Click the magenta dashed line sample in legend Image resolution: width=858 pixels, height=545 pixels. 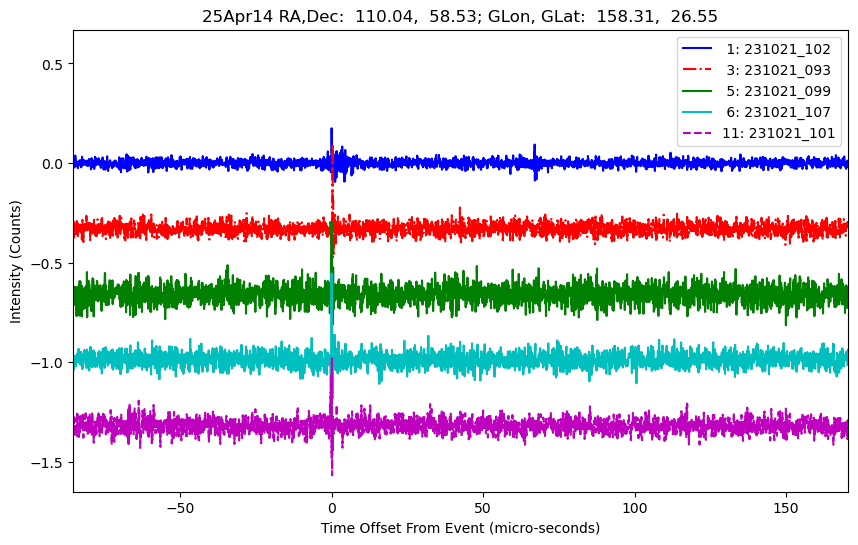tap(697, 133)
